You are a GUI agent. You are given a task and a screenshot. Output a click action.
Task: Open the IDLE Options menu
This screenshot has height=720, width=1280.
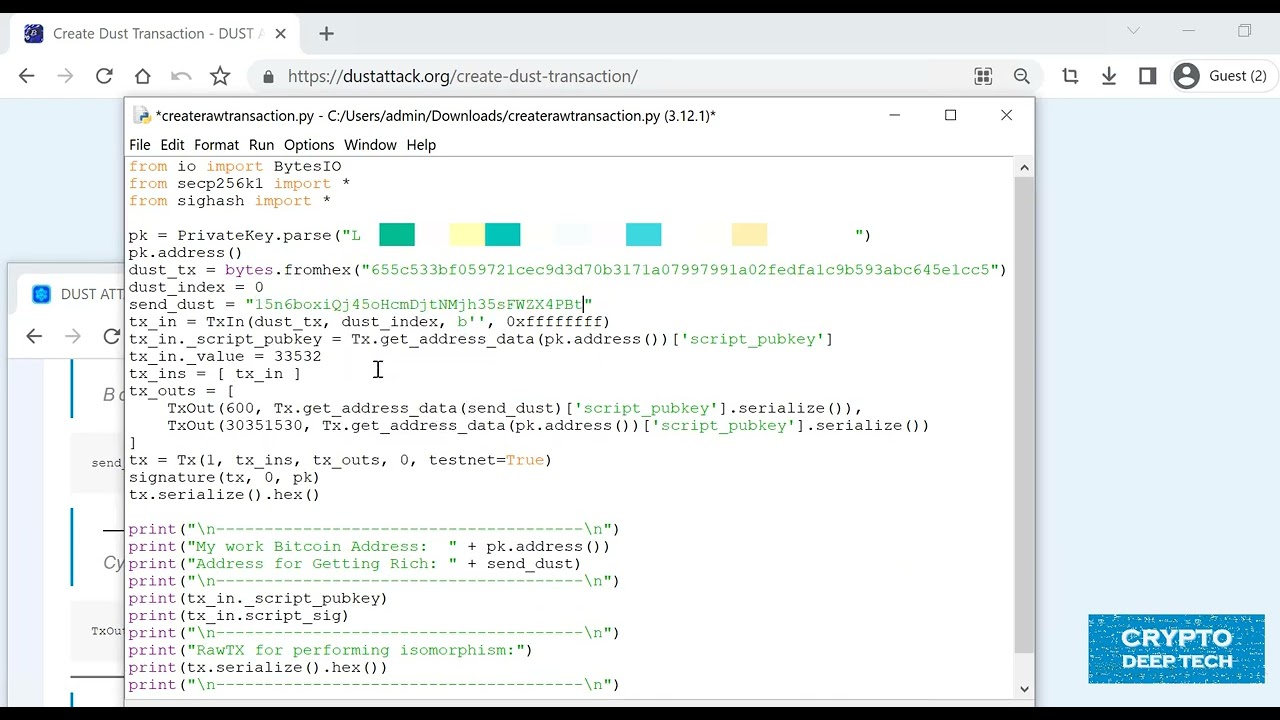[309, 145]
